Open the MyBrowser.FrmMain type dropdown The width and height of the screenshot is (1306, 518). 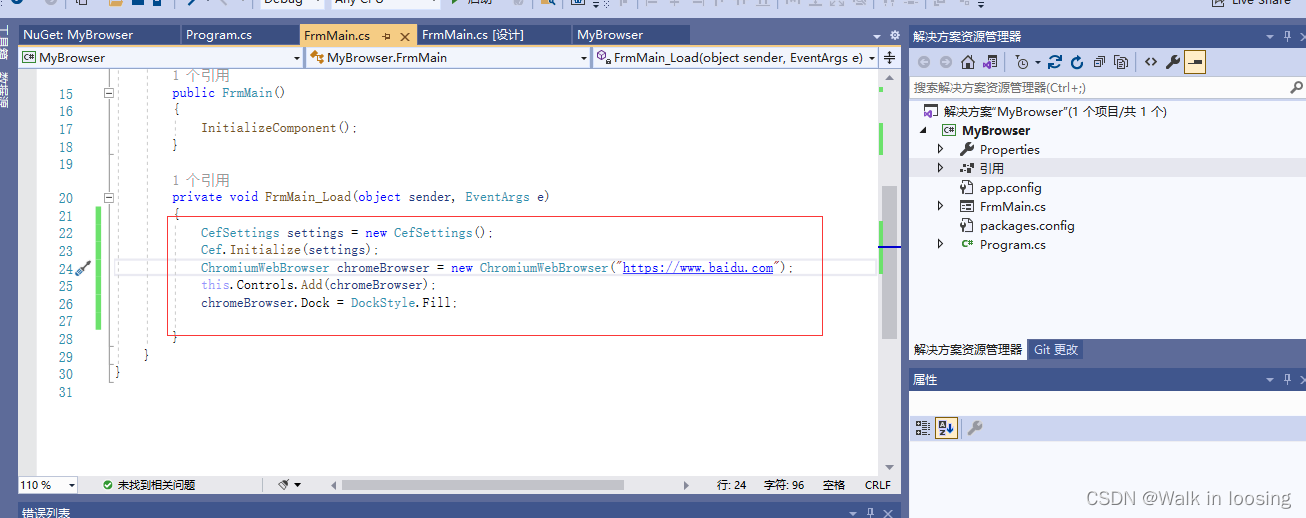[x=585, y=58]
